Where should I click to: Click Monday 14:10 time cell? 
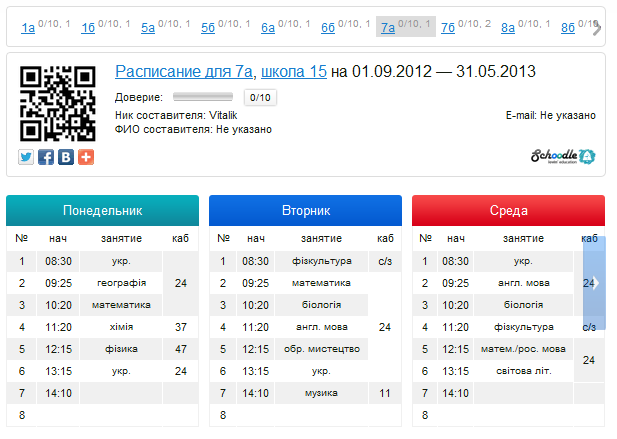pos(58,393)
